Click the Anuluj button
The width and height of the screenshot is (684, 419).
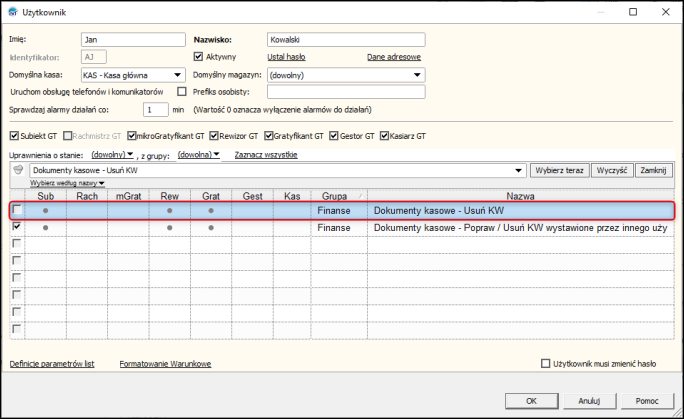(589, 401)
